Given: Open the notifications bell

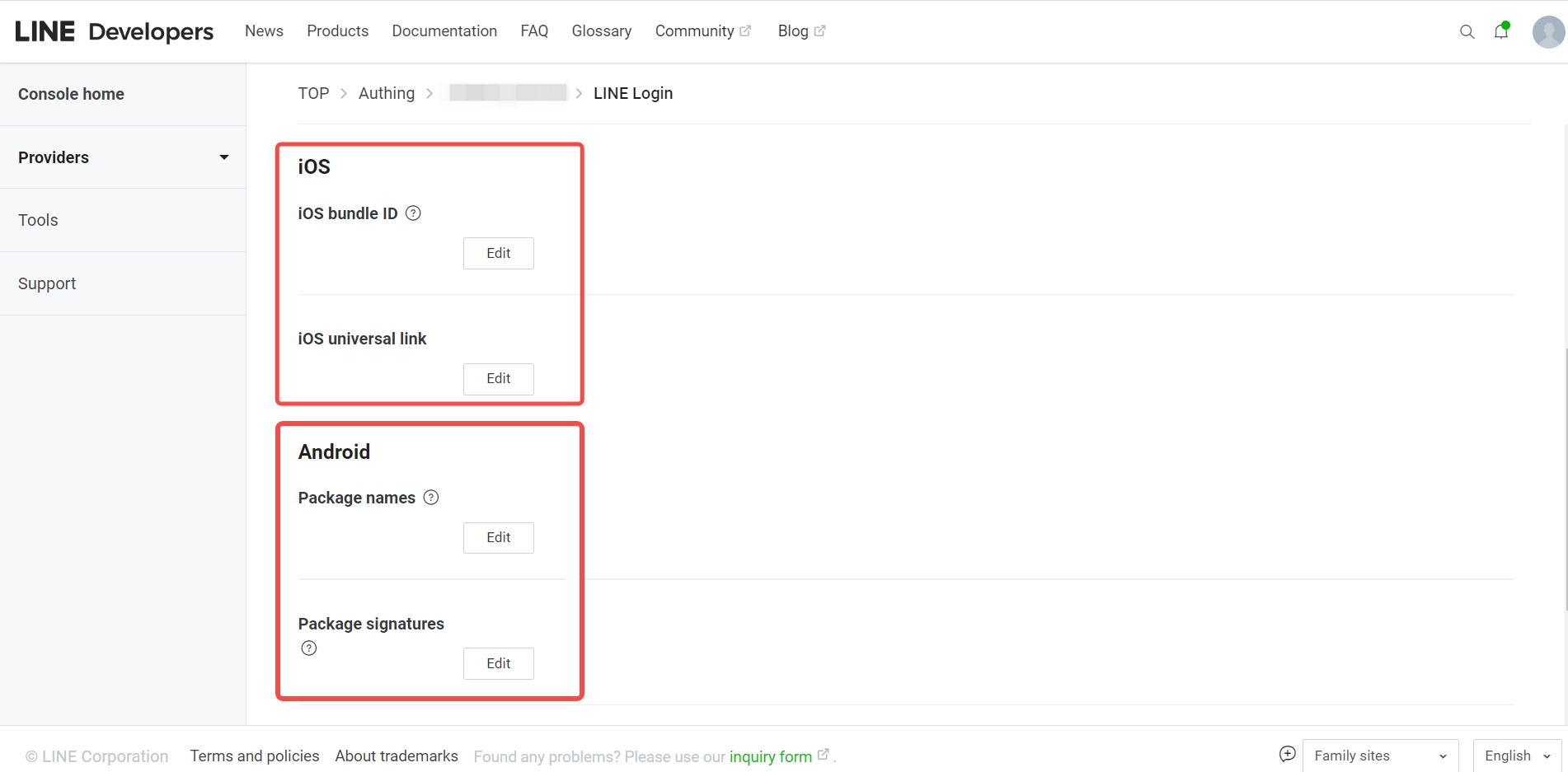Looking at the screenshot, I should pos(1501,31).
